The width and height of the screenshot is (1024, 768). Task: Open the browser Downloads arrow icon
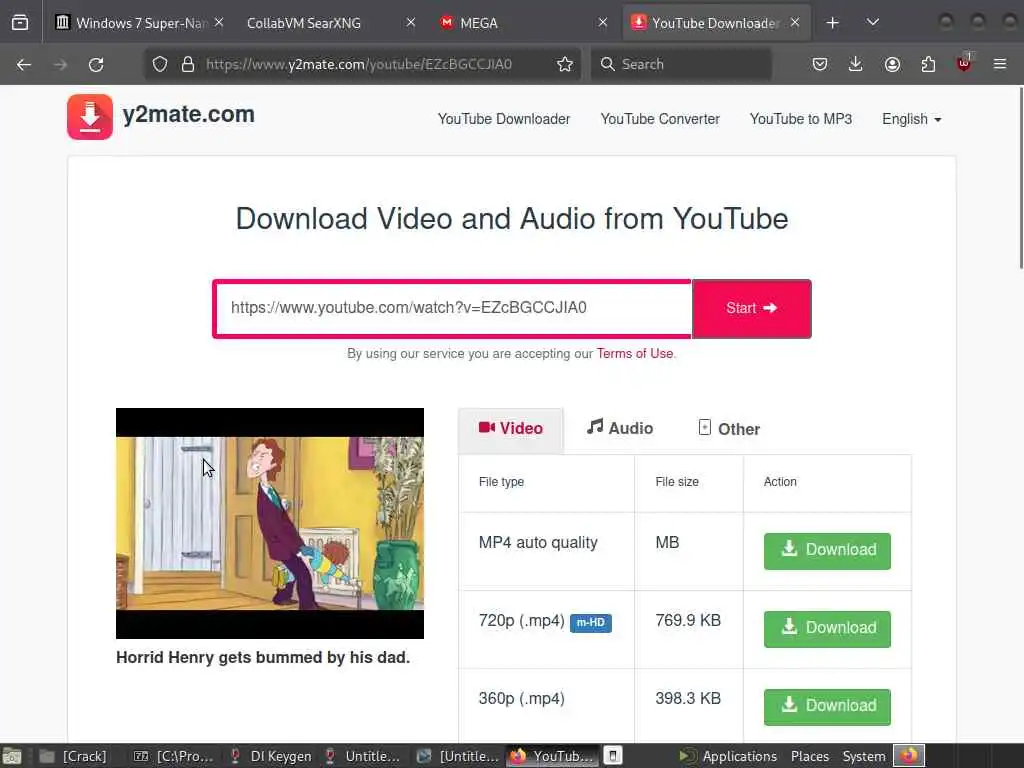coord(856,64)
